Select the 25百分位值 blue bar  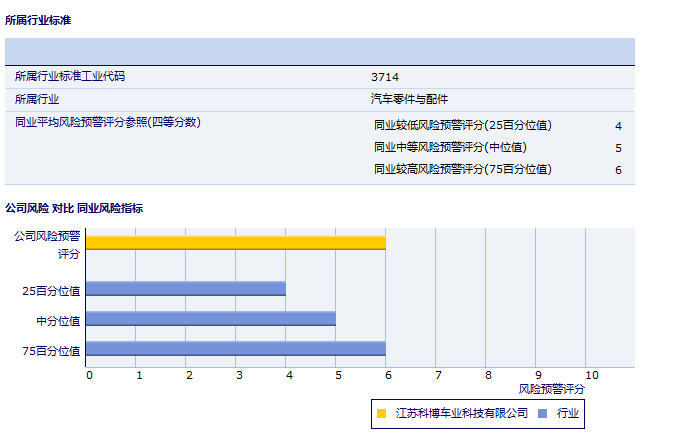[186, 289]
